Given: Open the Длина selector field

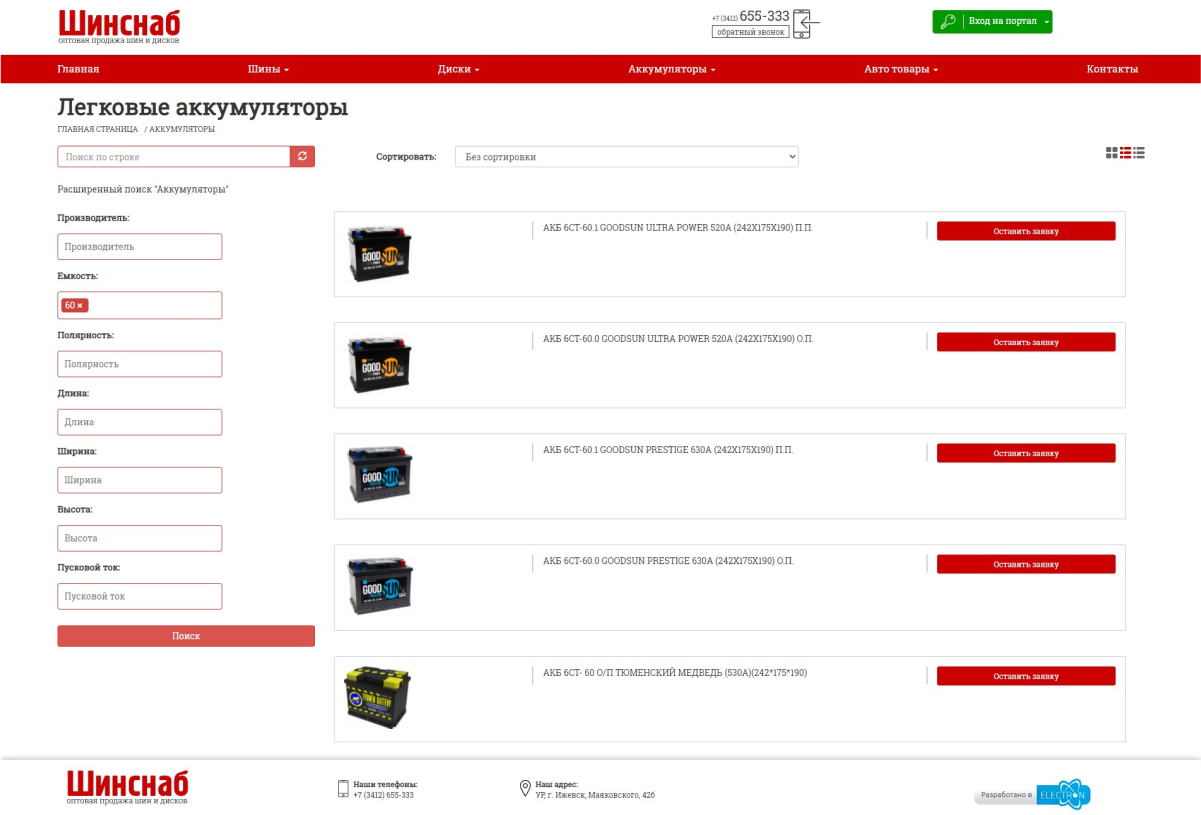Looking at the screenshot, I should (140, 422).
